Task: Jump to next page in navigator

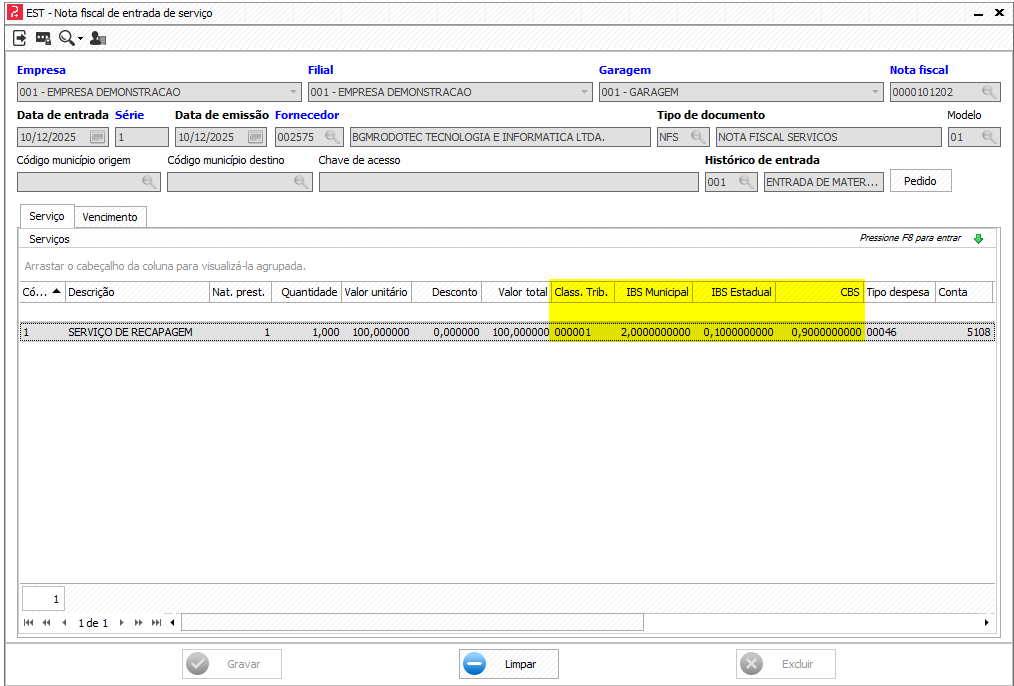Action: pos(138,623)
